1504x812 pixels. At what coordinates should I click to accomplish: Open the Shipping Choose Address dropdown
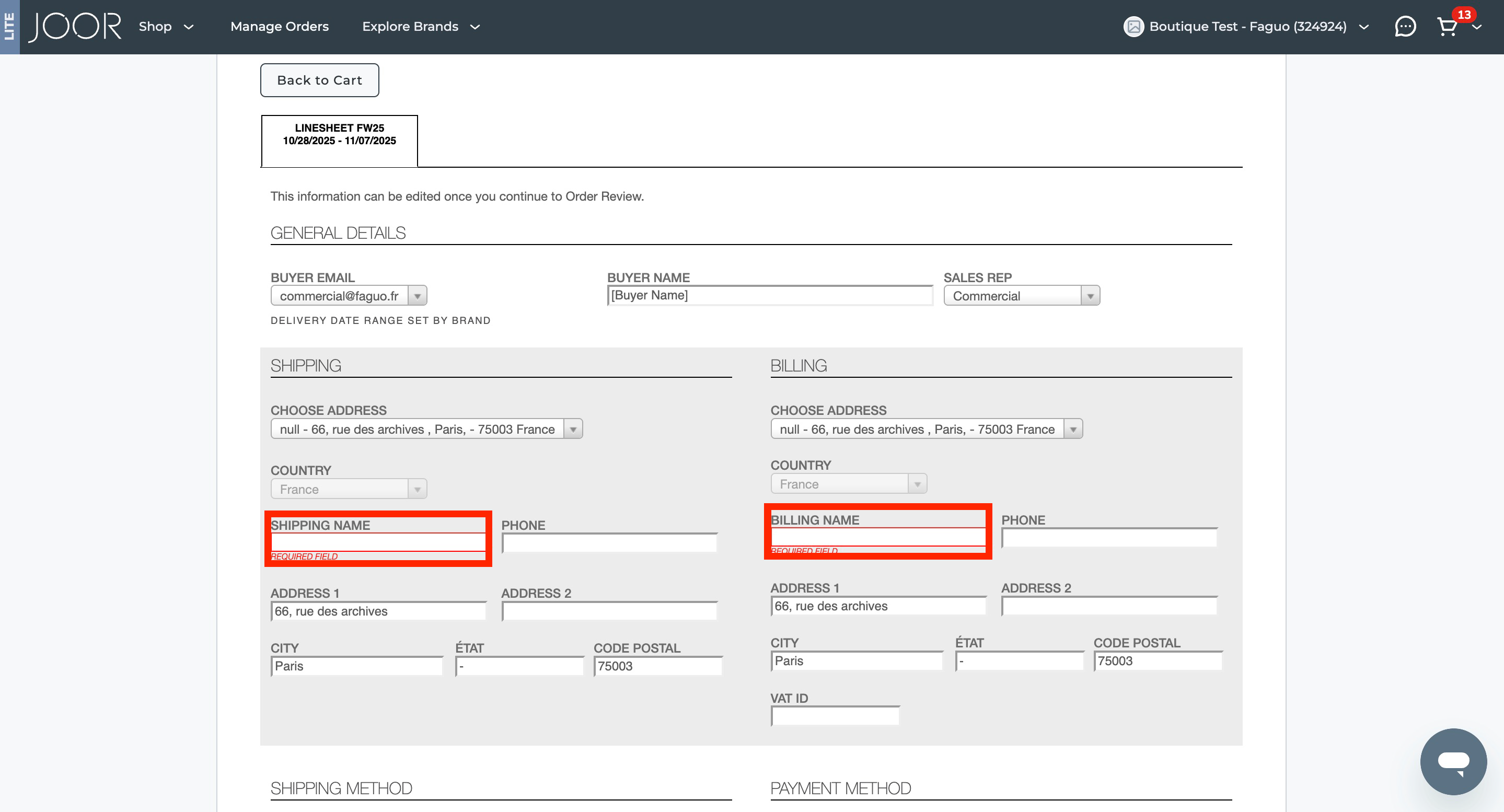(426, 428)
